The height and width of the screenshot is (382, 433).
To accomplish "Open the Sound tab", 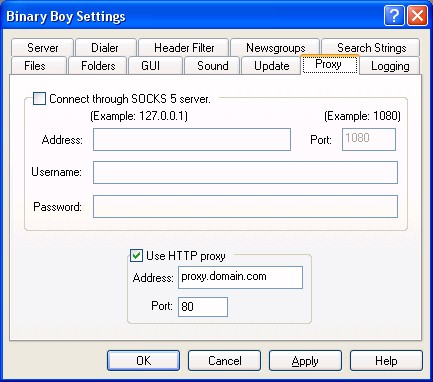I will (212, 65).
